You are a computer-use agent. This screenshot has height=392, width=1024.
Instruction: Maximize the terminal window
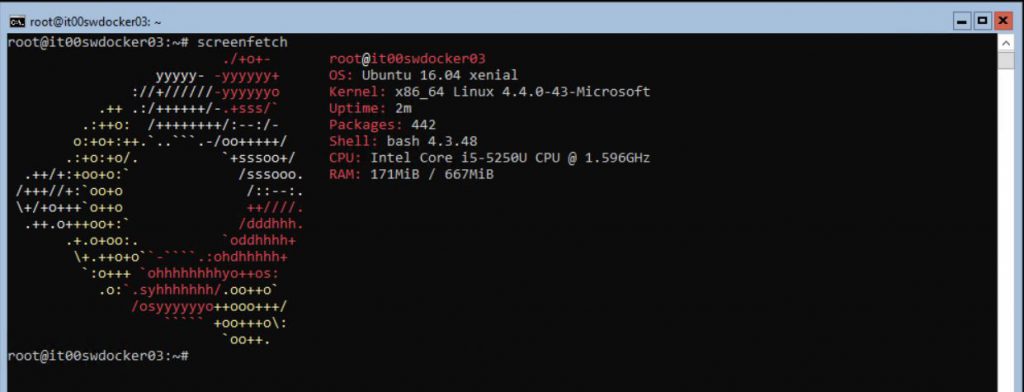(x=982, y=22)
